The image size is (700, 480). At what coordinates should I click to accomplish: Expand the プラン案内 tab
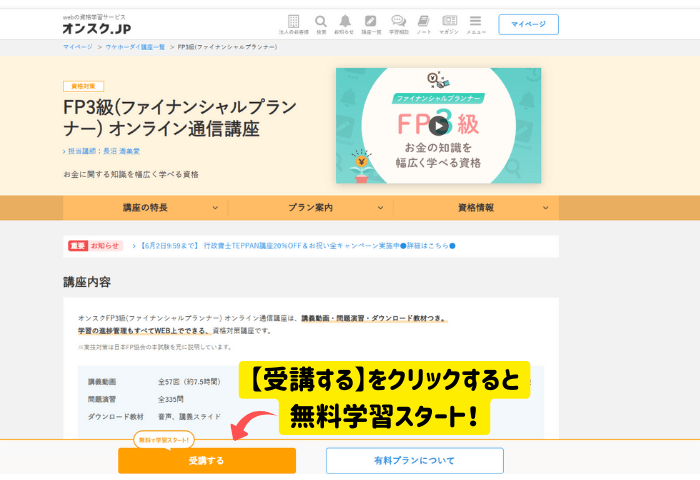coord(311,208)
